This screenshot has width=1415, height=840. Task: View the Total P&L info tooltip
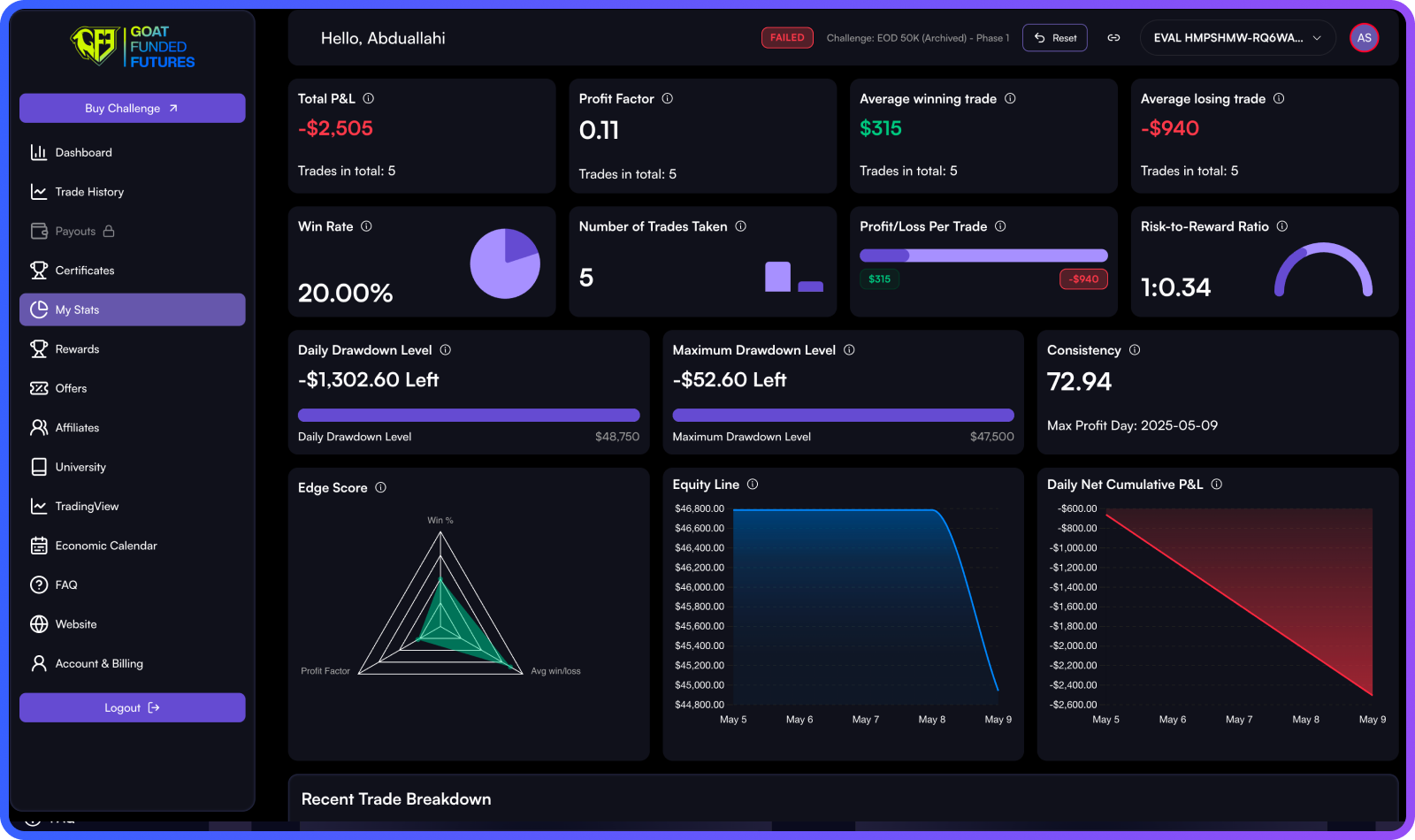click(371, 98)
